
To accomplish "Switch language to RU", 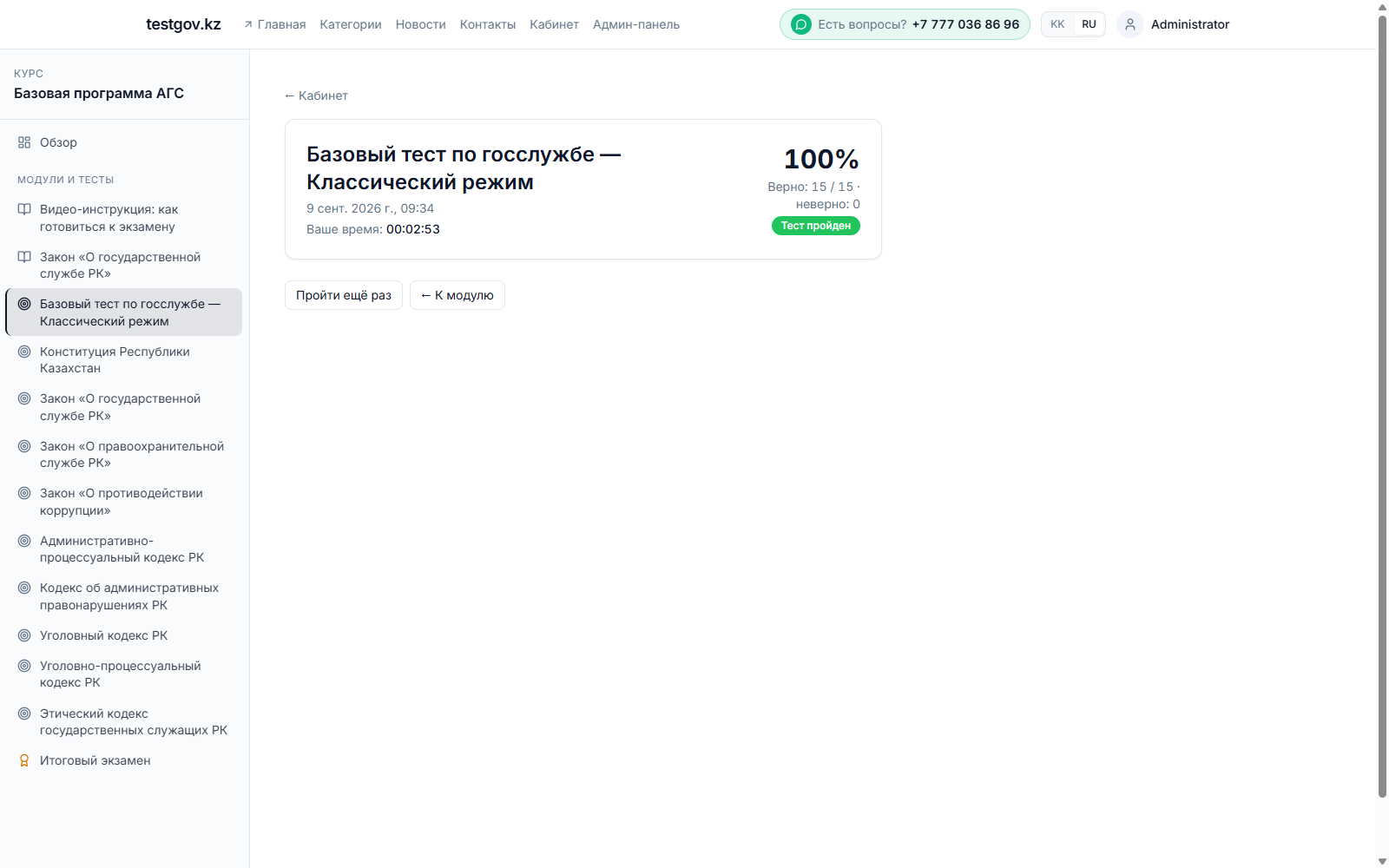I will click(x=1089, y=24).
